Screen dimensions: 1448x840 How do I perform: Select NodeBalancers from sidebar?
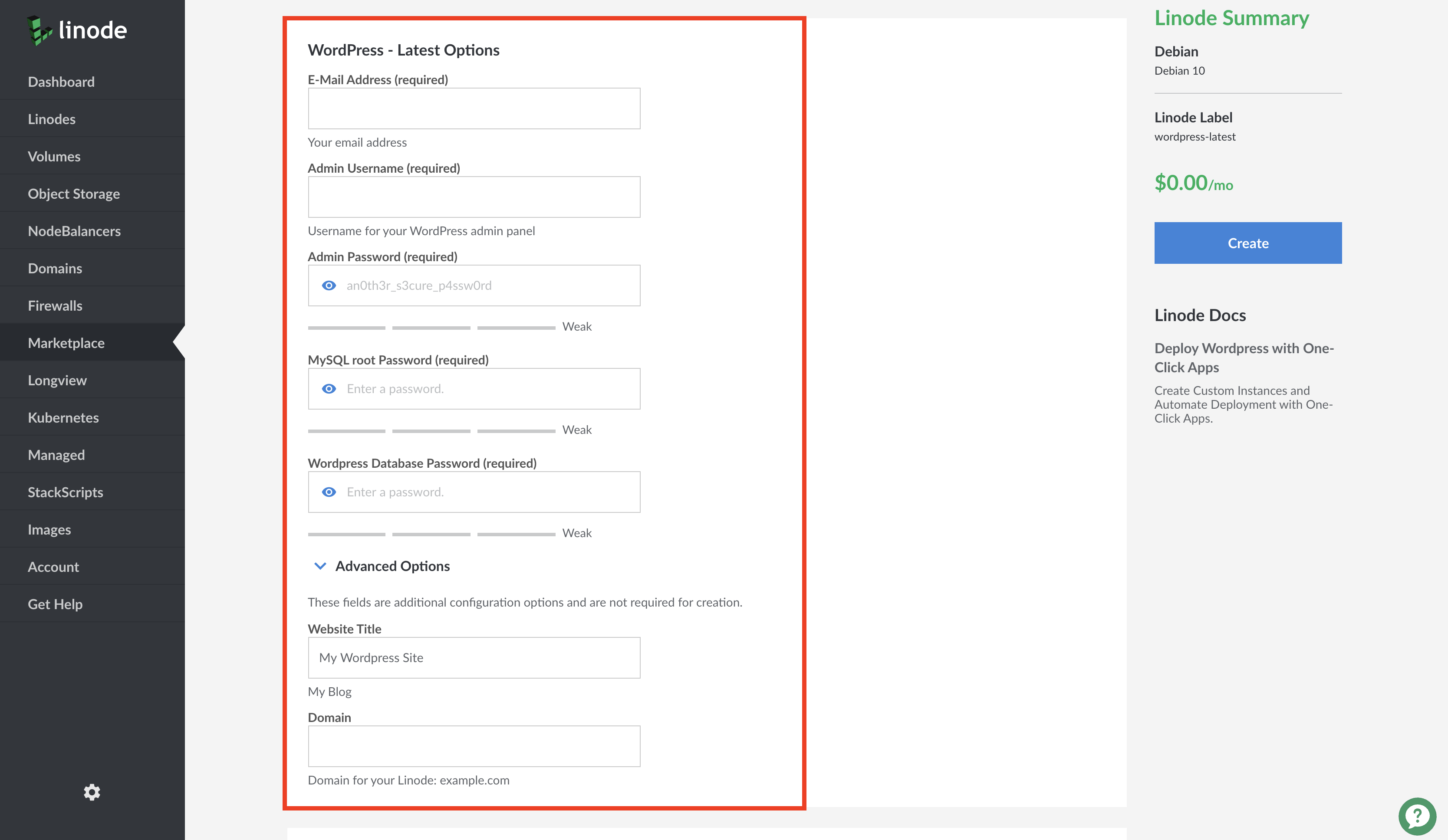pos(74,231)
